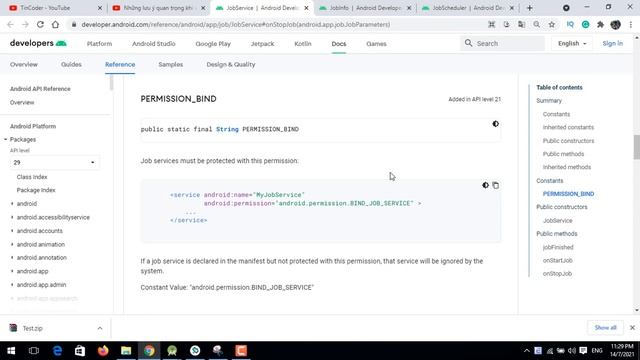The image size is (640, 360).
Task: Open the Test.zip download options chevron
Action: (x=100, y=328)
